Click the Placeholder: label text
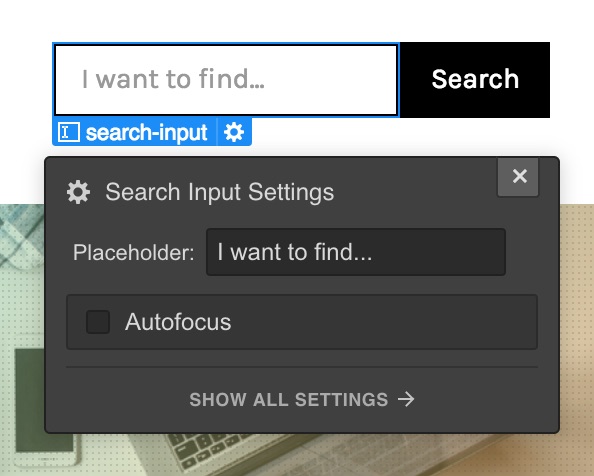This screenshot has height=476, width=594. (134, 252)
